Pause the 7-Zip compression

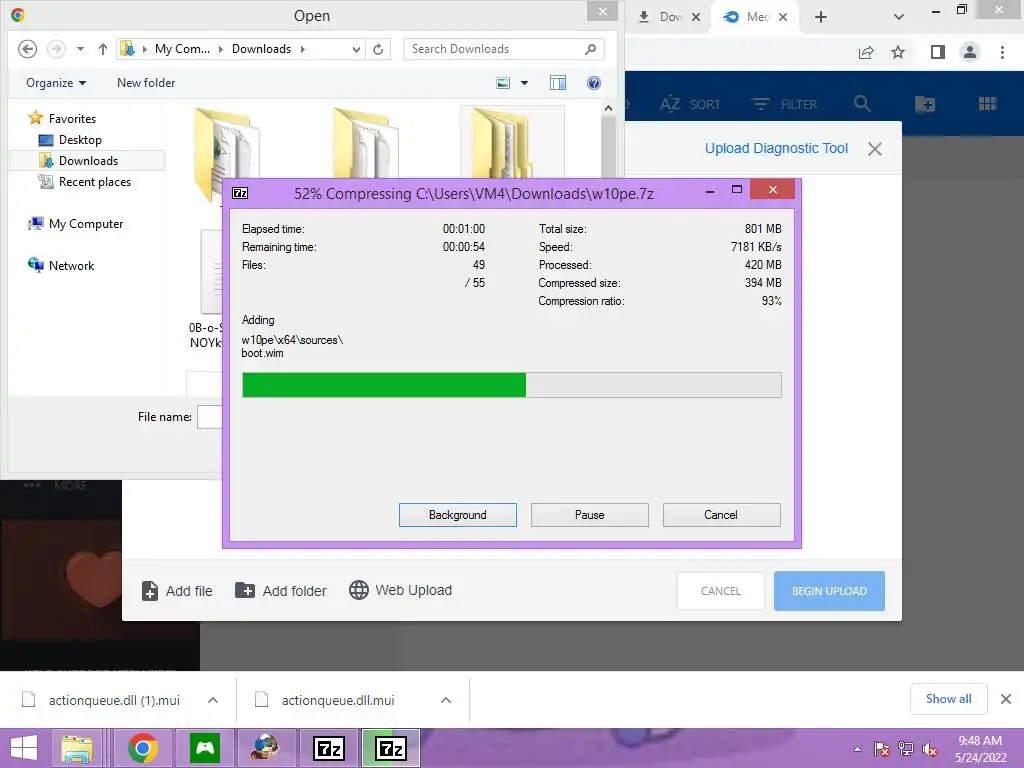click(589, 515)
